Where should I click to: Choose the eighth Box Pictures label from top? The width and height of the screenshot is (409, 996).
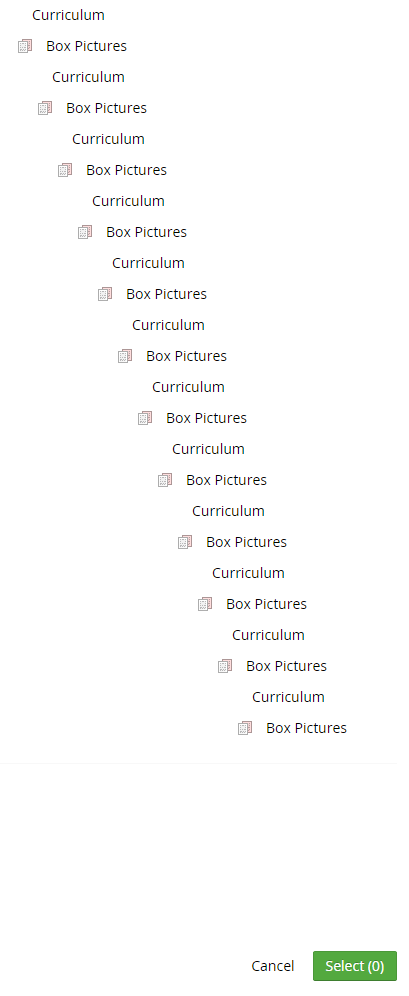pos(227,480)
